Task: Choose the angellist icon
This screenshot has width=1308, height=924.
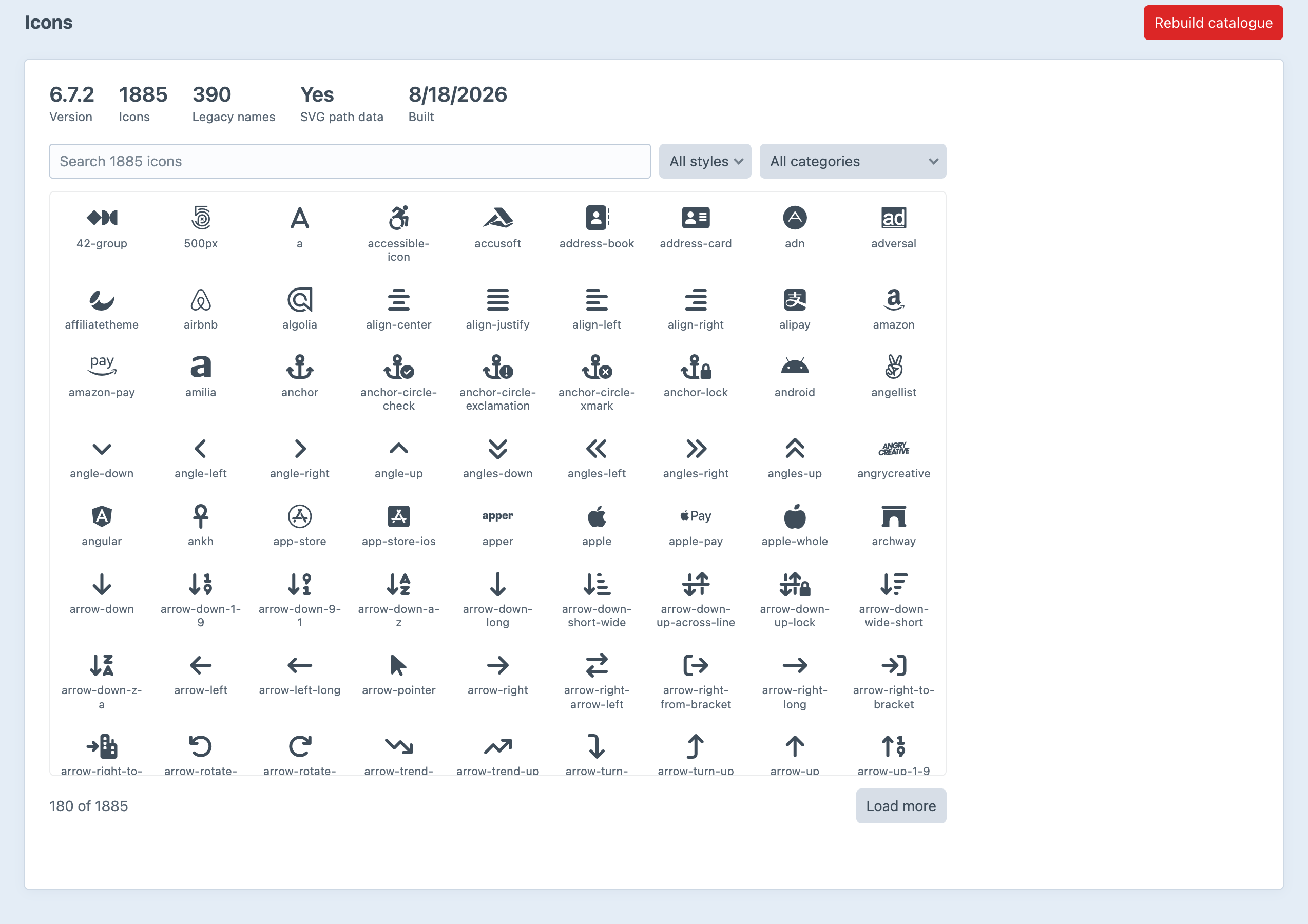Action: click(893, 368)
